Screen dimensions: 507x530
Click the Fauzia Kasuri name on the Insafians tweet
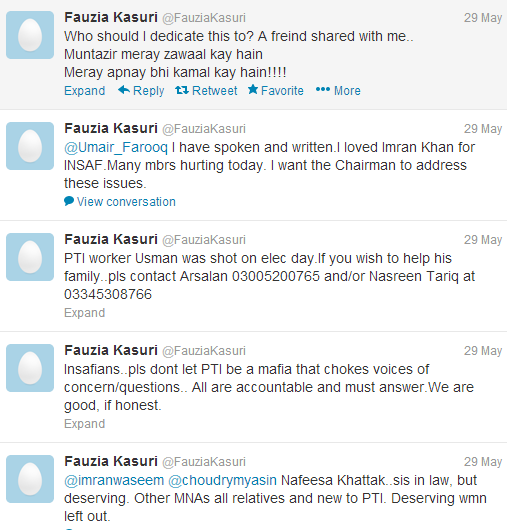coord(111,350)
